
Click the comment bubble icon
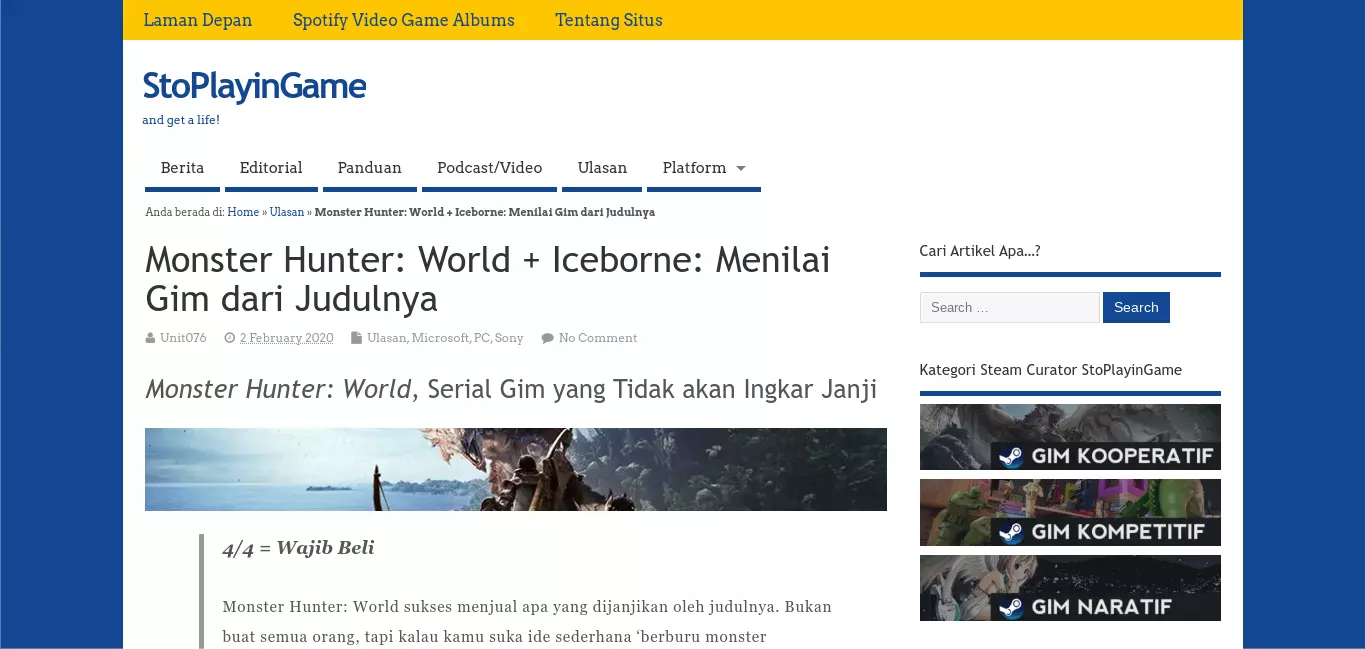[547, 338]
